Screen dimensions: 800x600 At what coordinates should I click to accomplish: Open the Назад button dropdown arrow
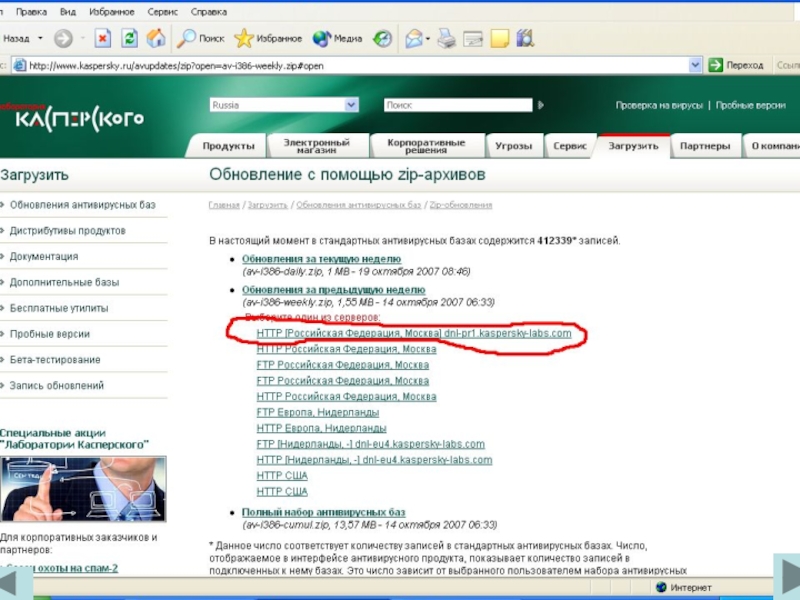pyautogui.click(x=40, y=38)
